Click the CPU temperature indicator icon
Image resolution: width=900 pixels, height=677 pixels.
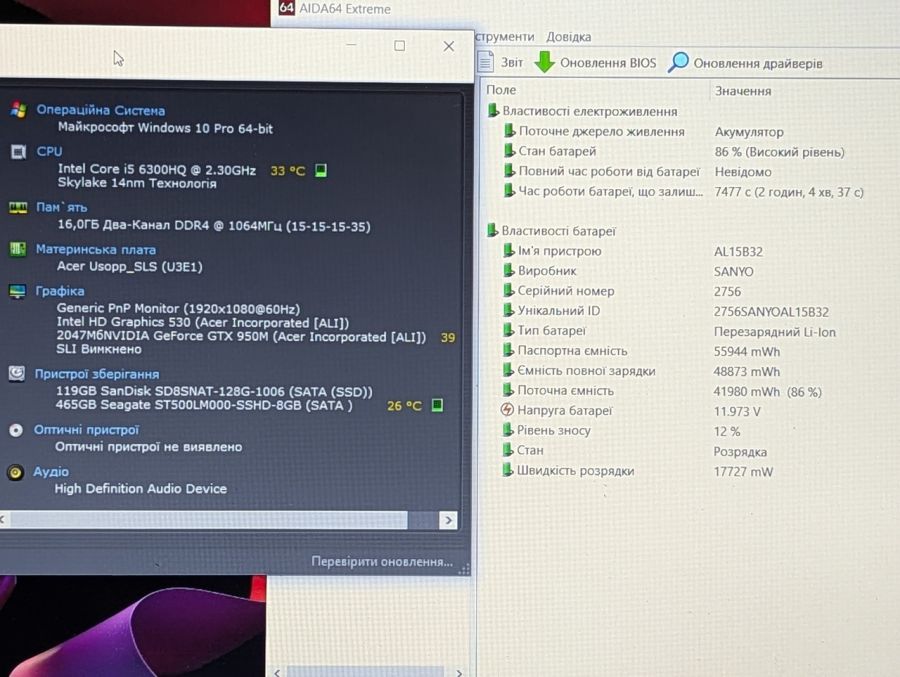tap(321, 170)
